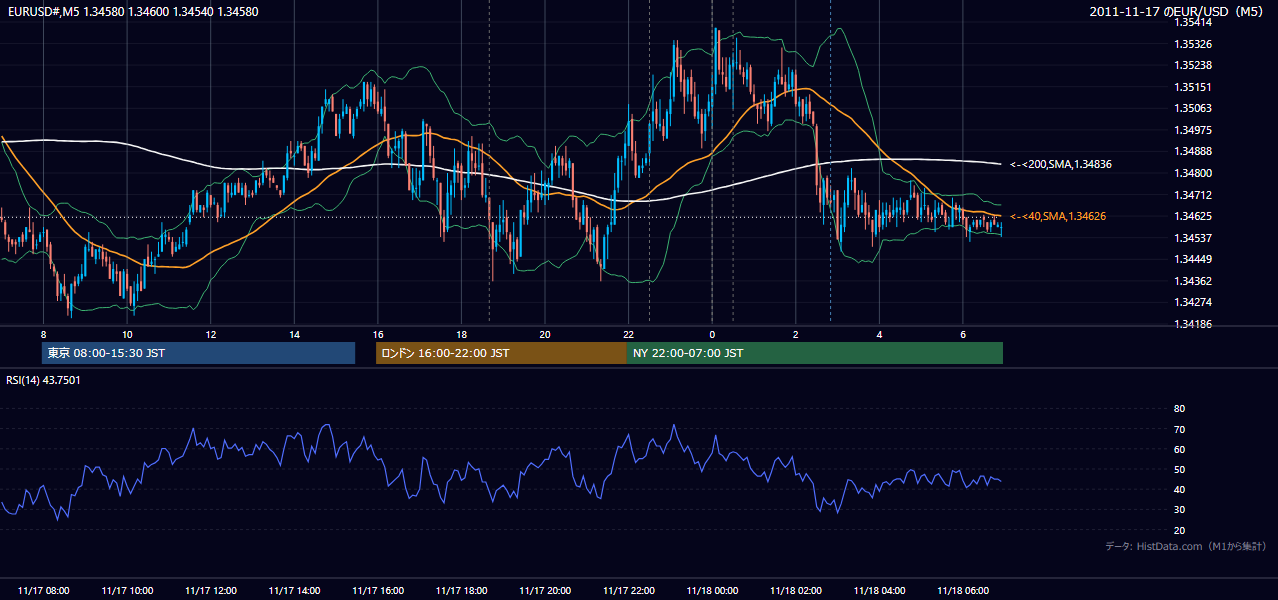Click the 11/17 18:00 time label
Screen dimensions: 1278x600
[x=461, y=591]
